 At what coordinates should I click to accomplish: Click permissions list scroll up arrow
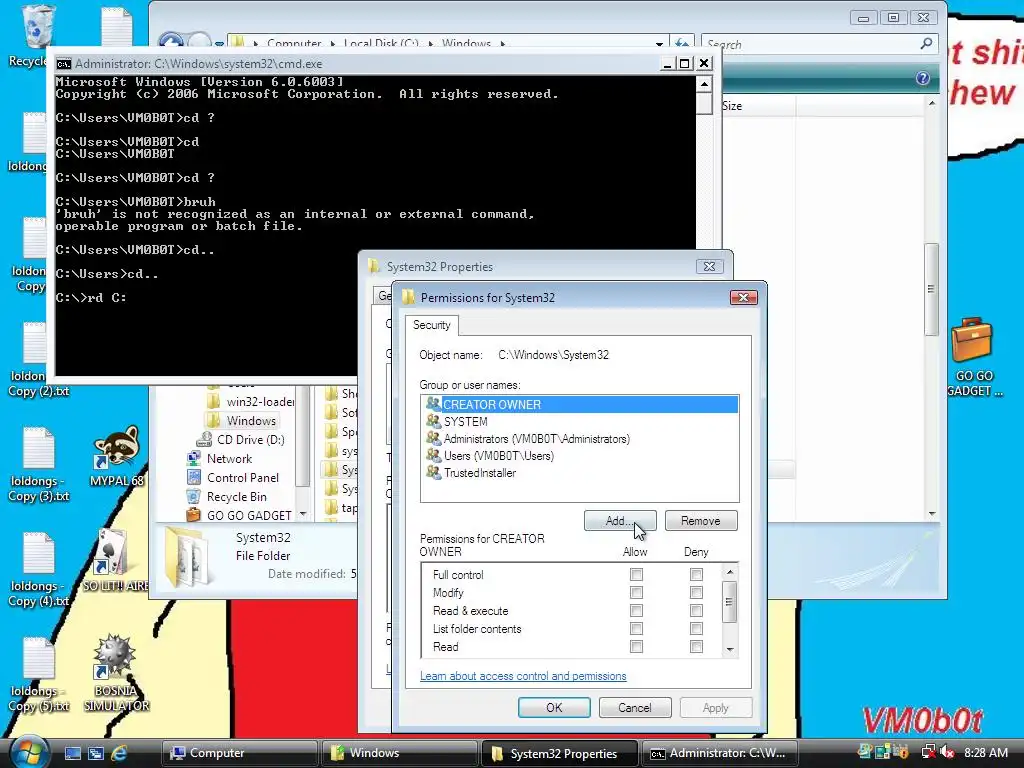[730, 572]
